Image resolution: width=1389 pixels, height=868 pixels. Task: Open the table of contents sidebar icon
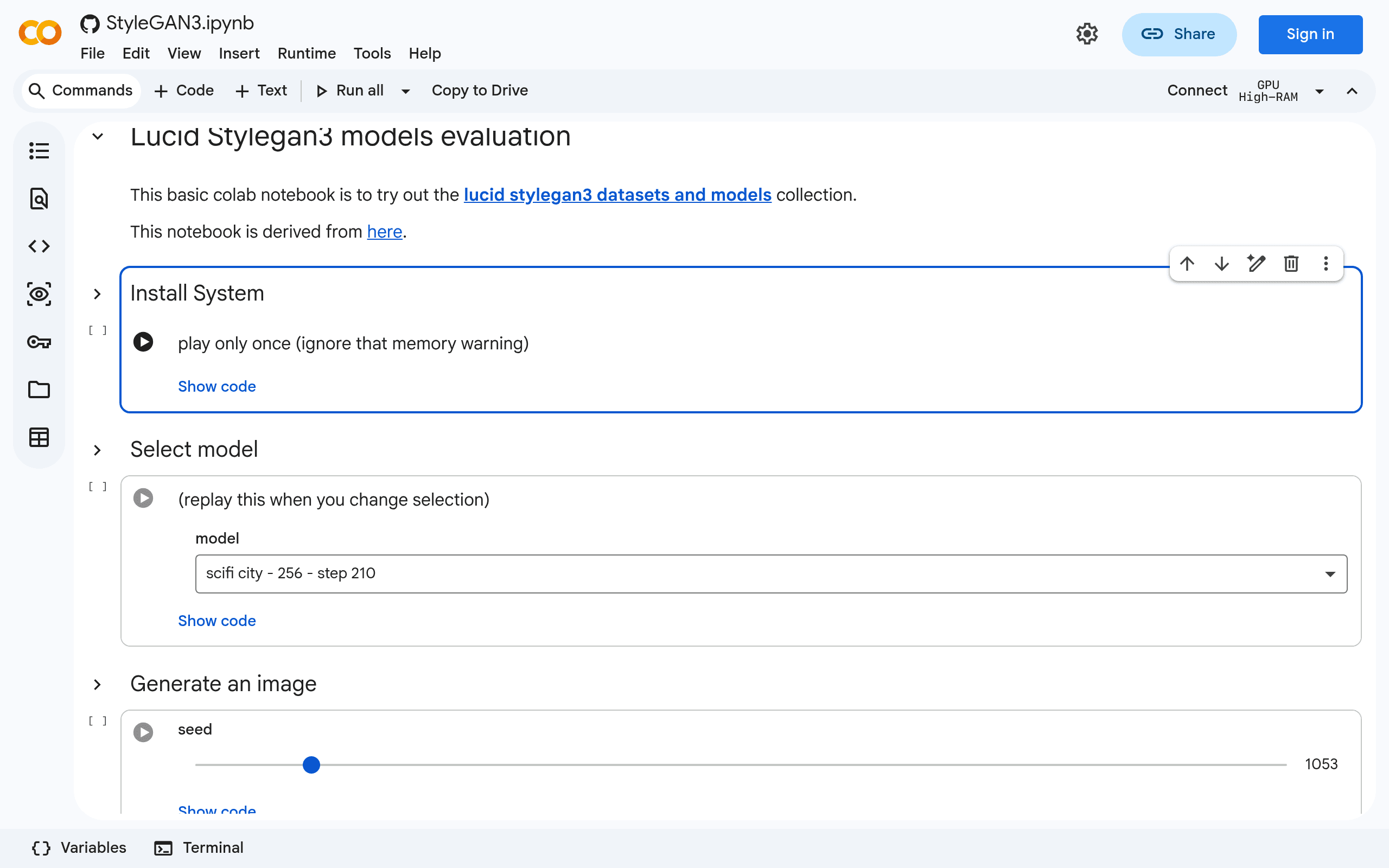click(39, 151)
